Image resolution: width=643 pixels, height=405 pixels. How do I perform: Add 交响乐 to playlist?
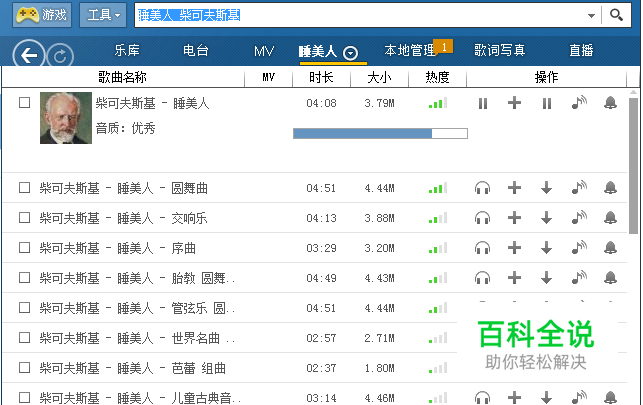514,218
